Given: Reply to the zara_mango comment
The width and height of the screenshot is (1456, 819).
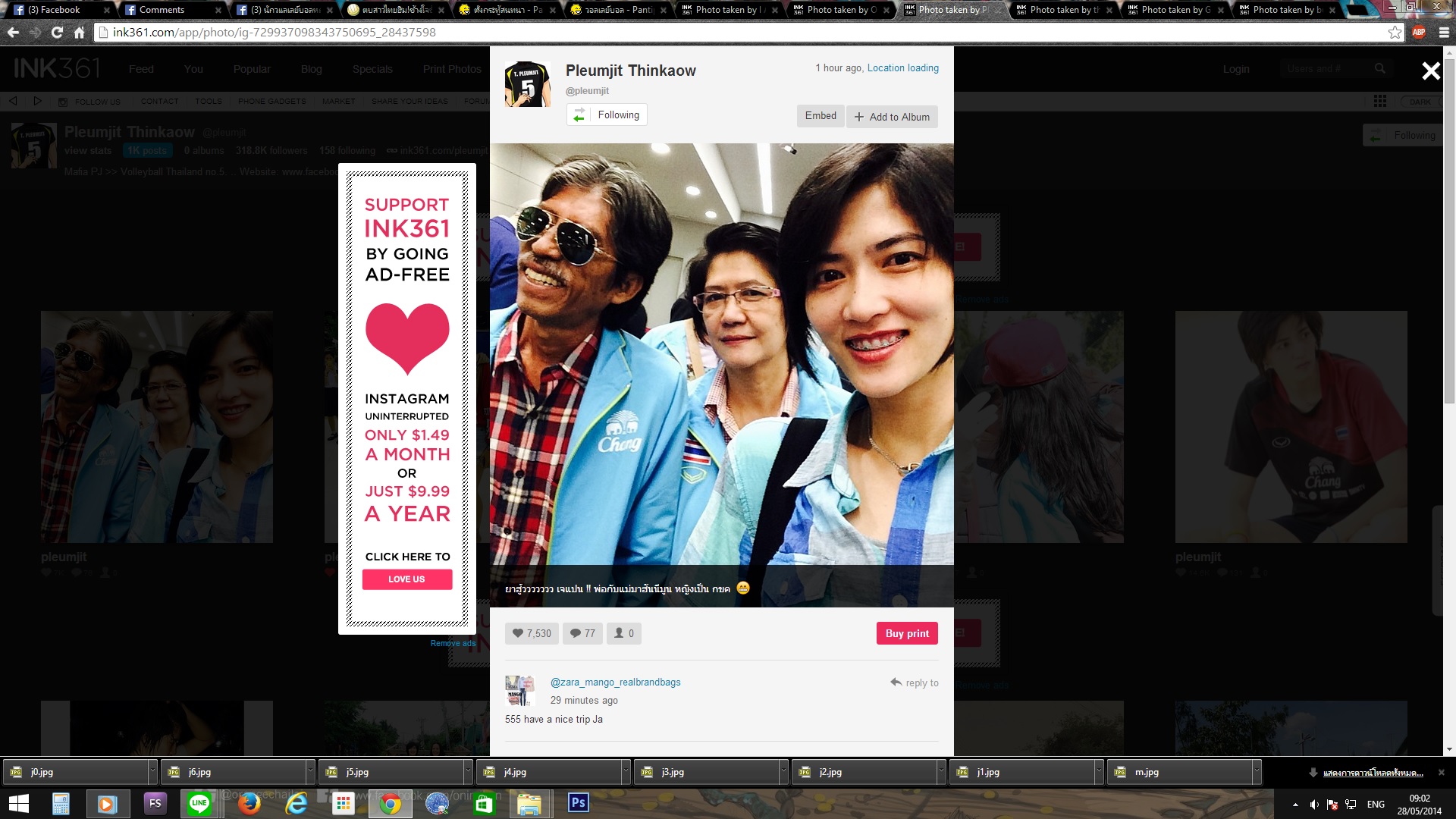Looking at the screenshot, I should coord(915,682).
